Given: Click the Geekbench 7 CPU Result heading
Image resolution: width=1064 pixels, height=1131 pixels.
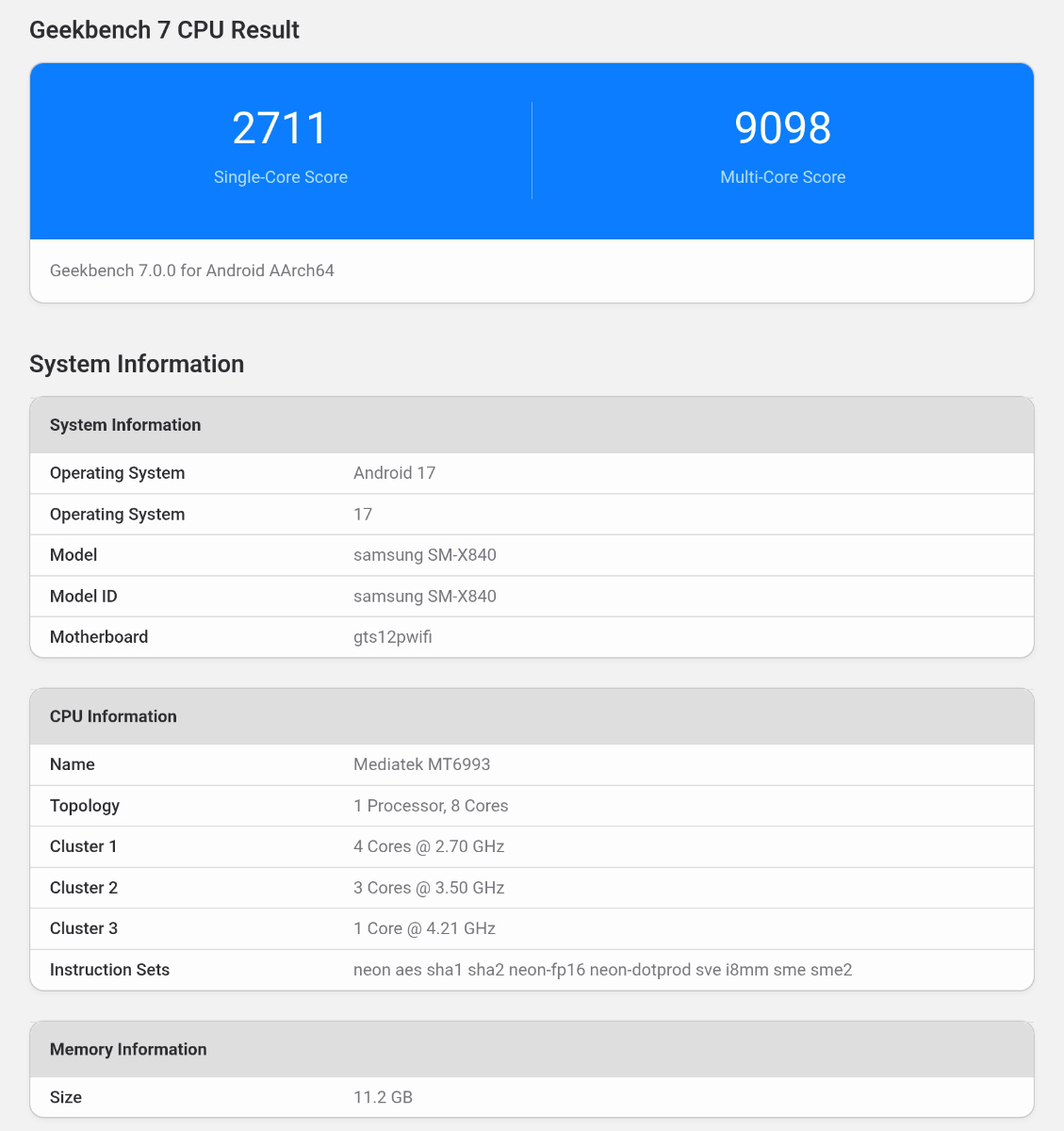Looking at the screenshot, I should pos(164,30).
